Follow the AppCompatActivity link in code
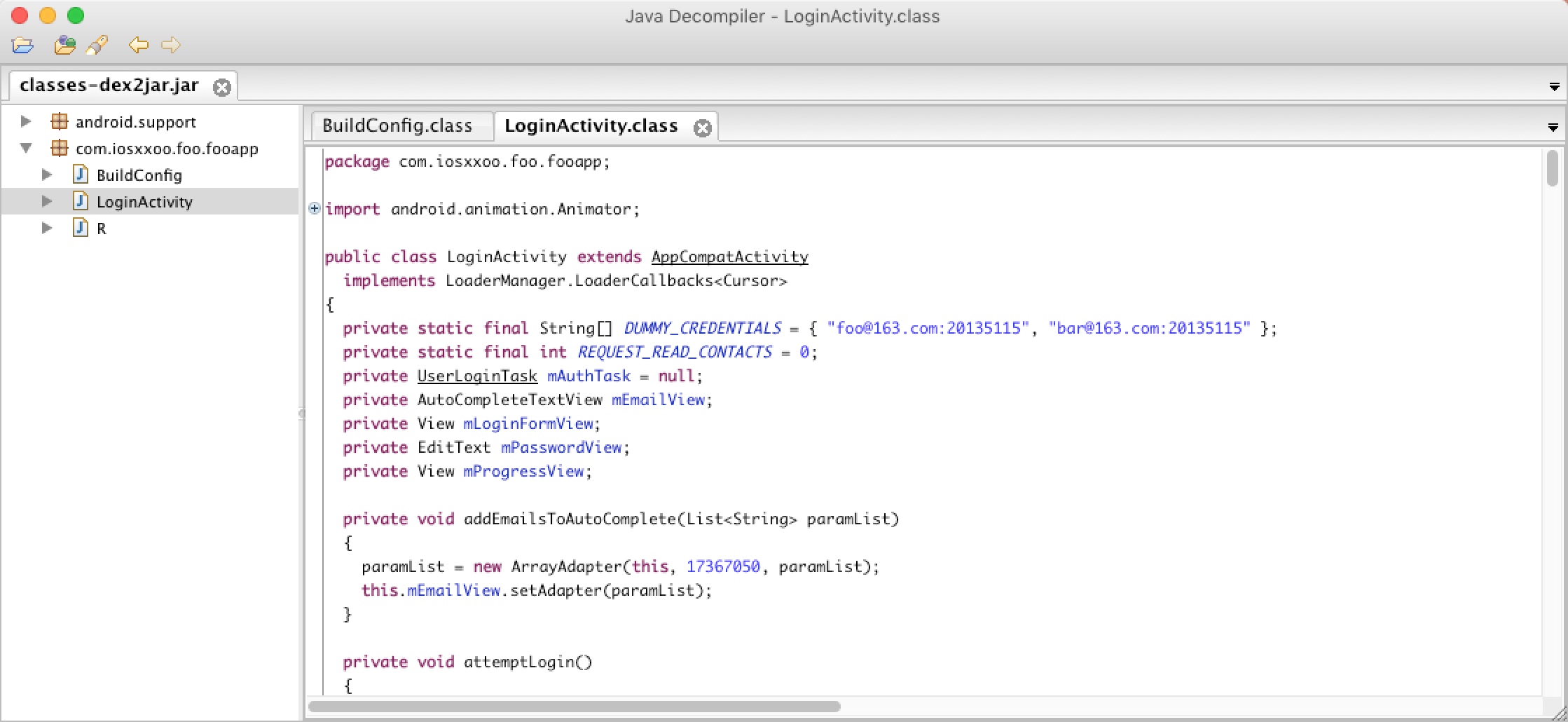The height and width of the screenshot is (722, 1568). pos(729,257)
